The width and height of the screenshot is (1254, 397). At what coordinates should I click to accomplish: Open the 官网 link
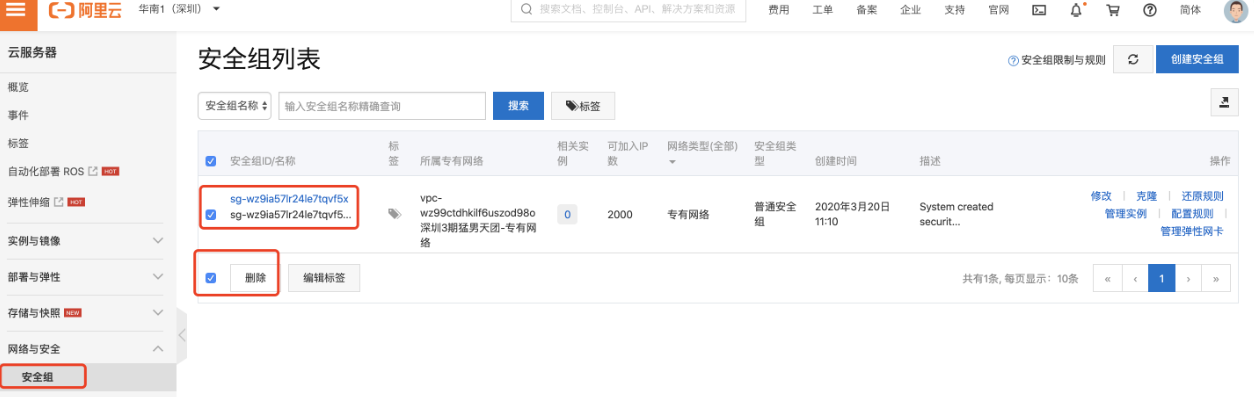(x=998, y=10)
